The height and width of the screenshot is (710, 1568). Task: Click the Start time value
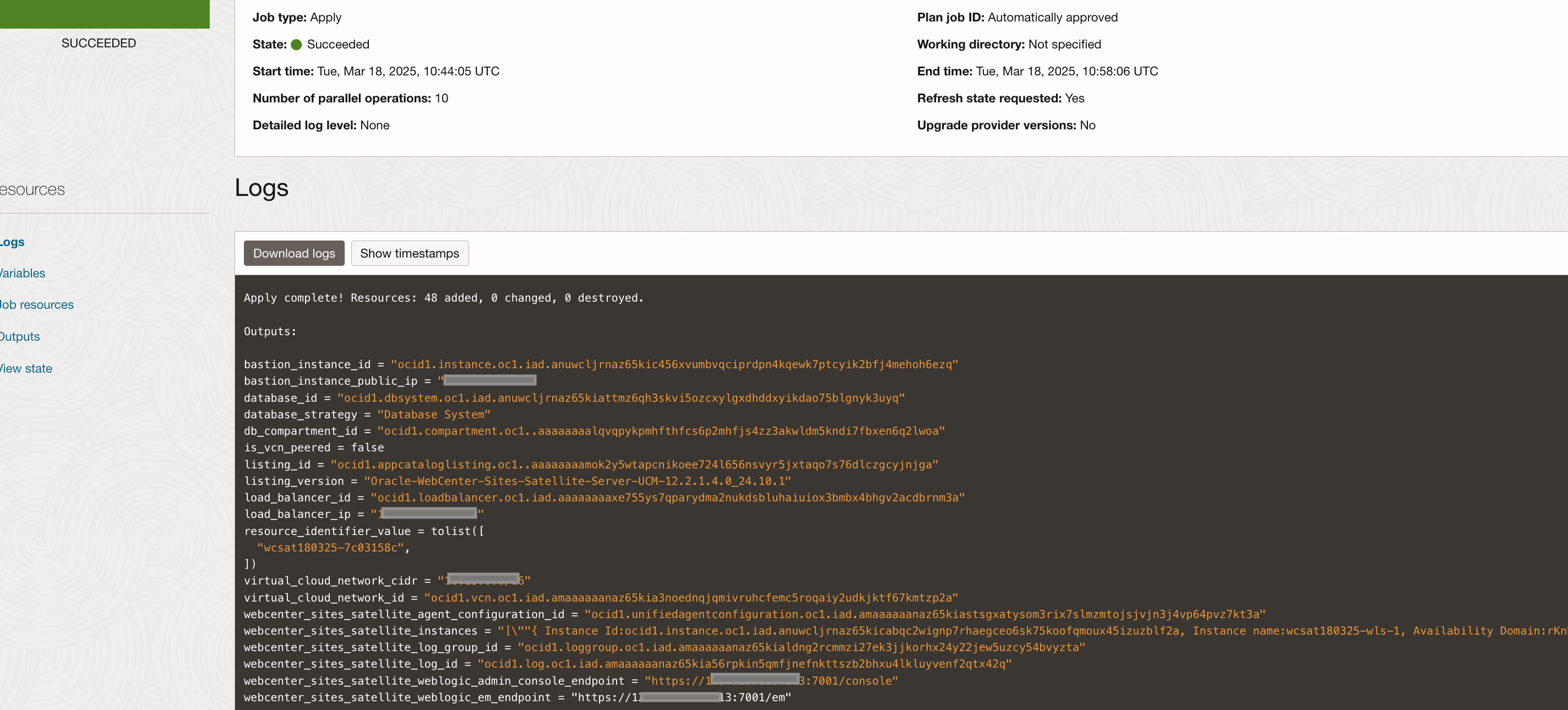[x=408, y=71]
